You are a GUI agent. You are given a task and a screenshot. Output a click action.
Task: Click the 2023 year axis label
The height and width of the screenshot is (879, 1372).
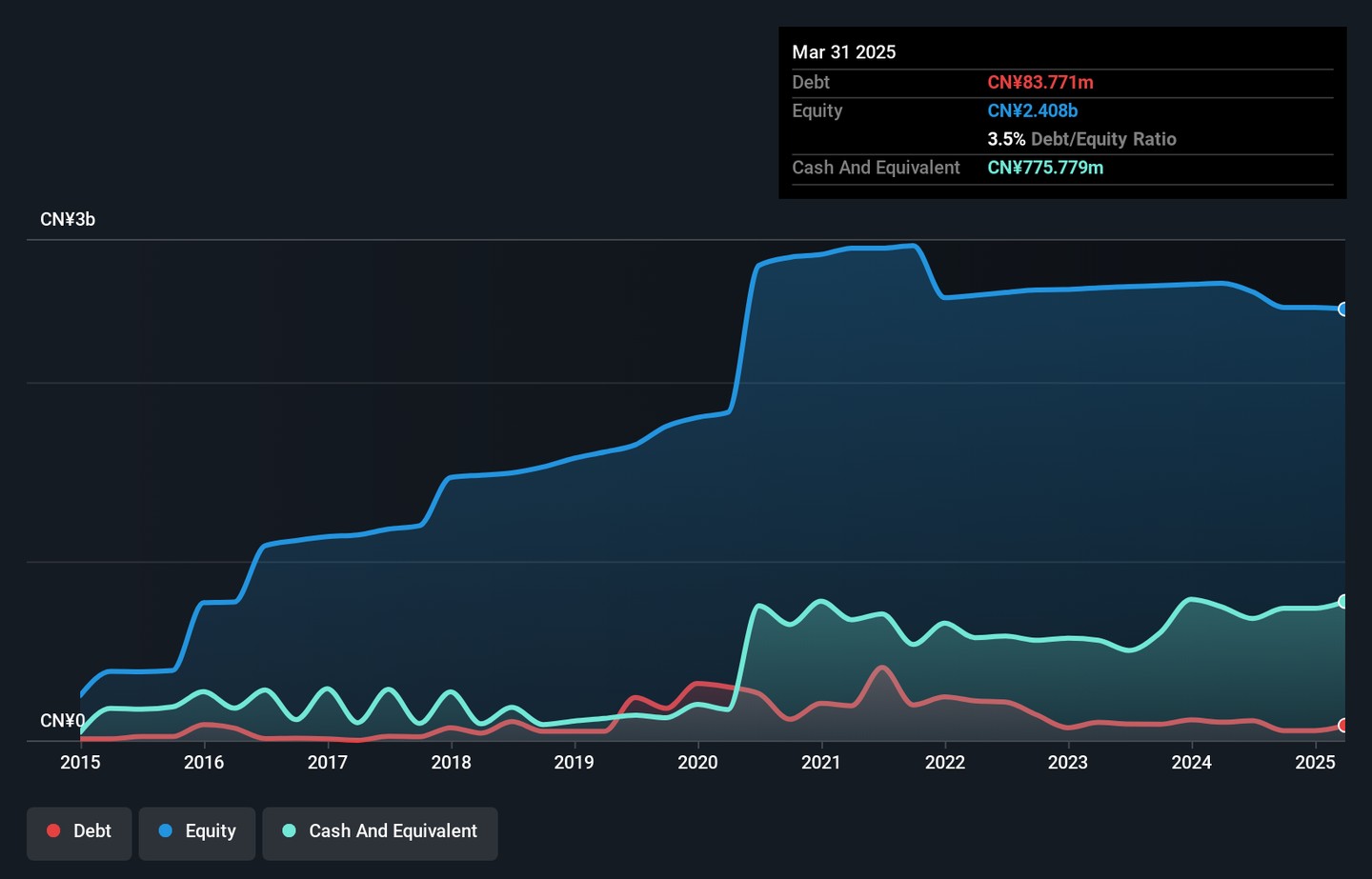point(1068,762)
